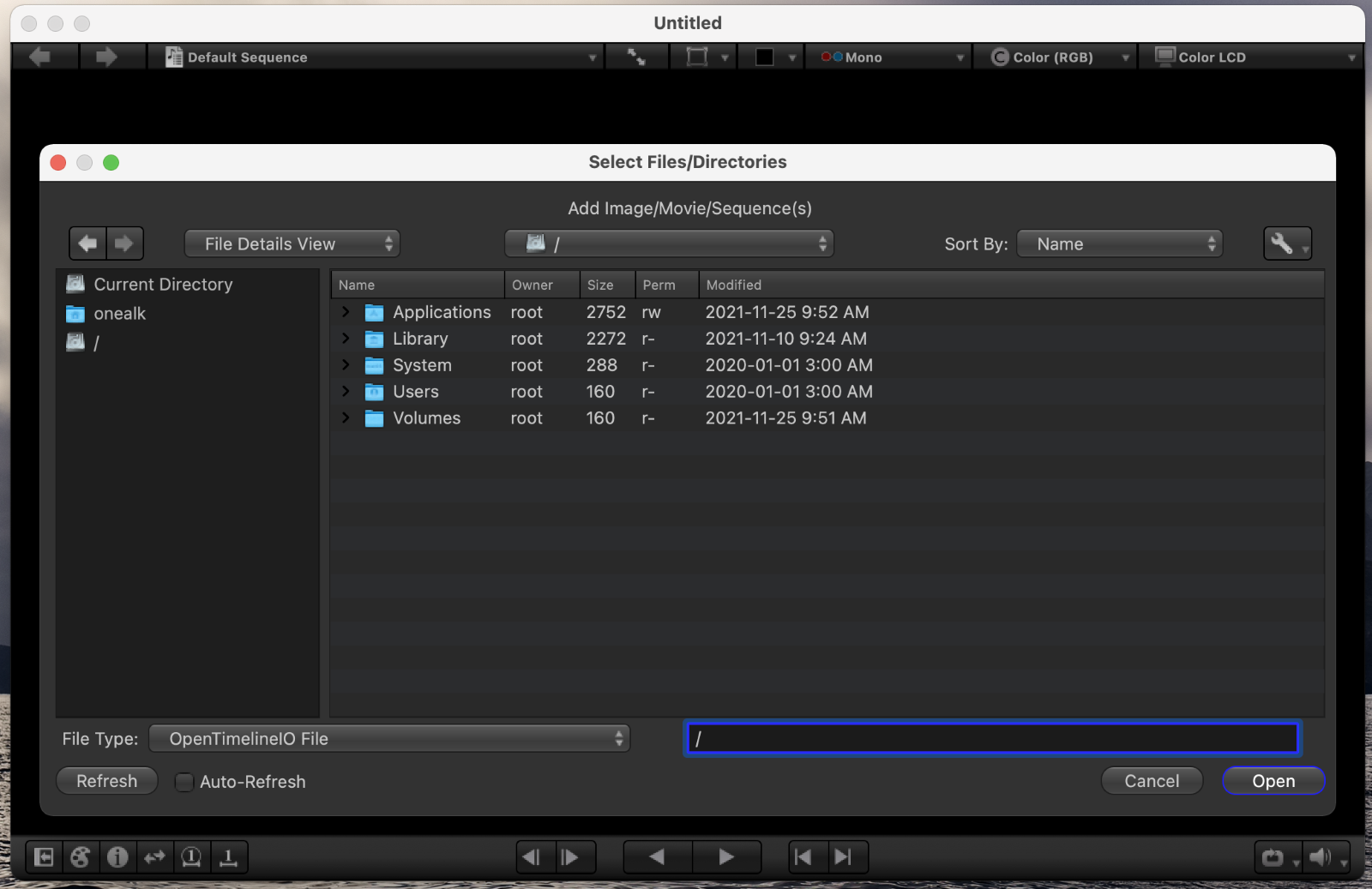Sort by the Owner column header
1372x889 pixels.
click(x=542, y=285)
